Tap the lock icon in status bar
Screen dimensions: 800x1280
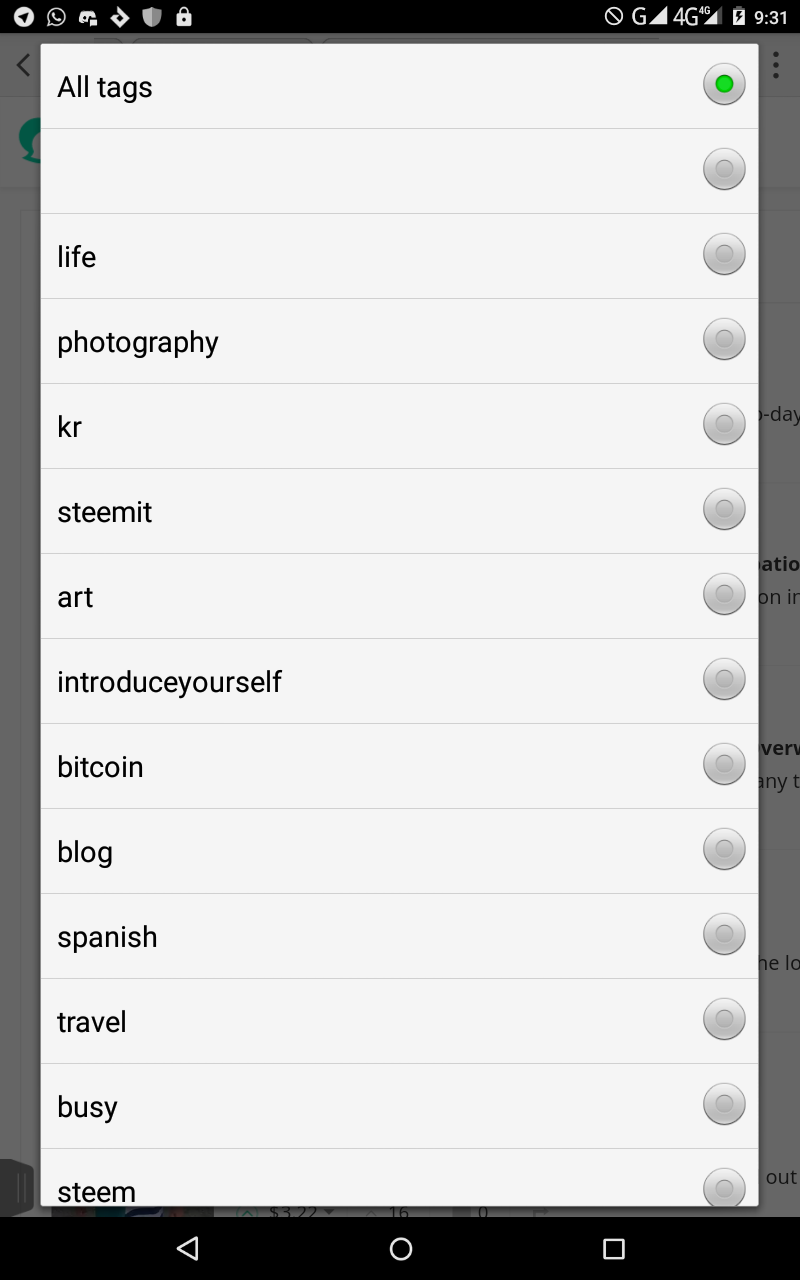click(184, 17)
